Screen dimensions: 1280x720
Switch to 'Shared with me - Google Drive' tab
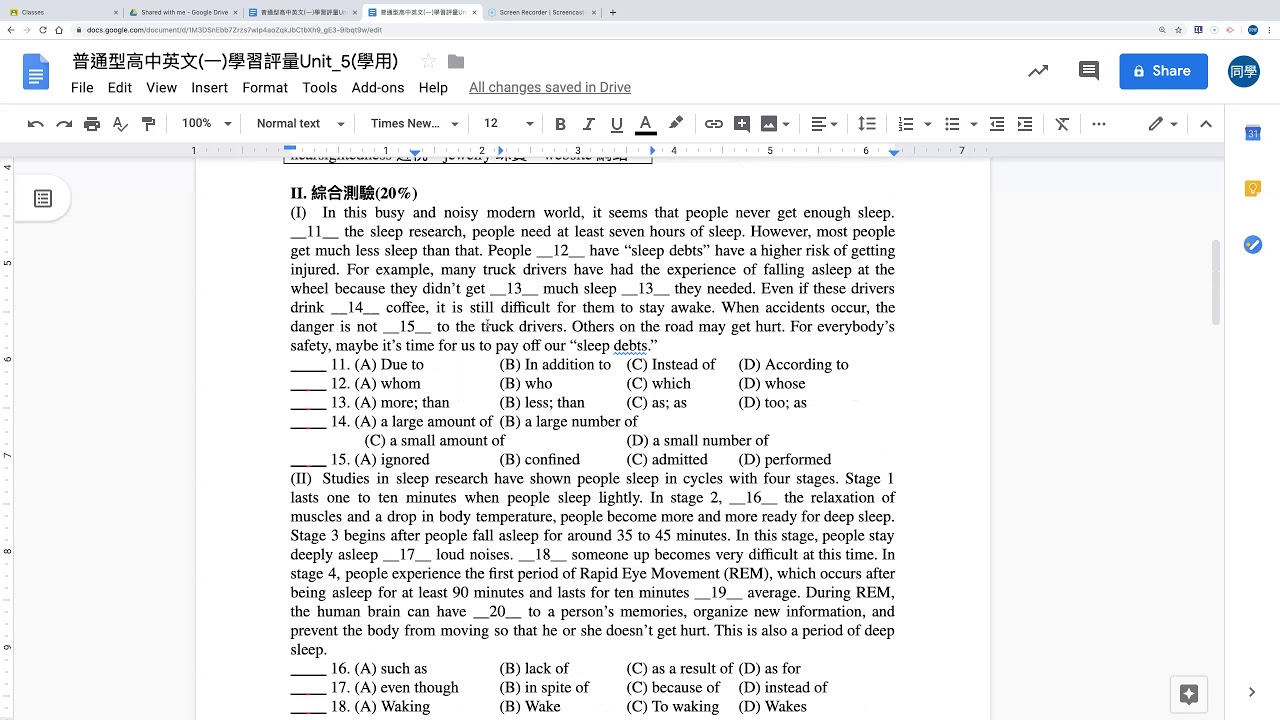(184, 13)
